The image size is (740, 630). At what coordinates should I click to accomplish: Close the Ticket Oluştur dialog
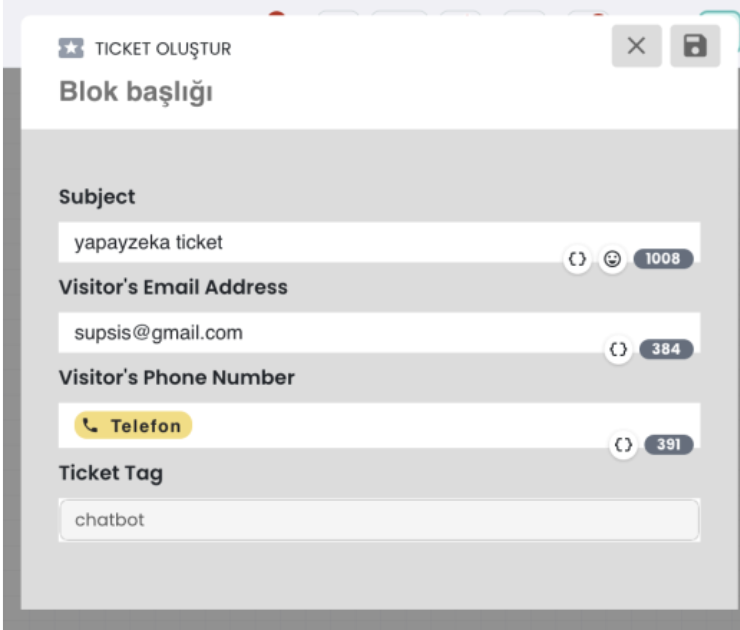tap(636, 46)
